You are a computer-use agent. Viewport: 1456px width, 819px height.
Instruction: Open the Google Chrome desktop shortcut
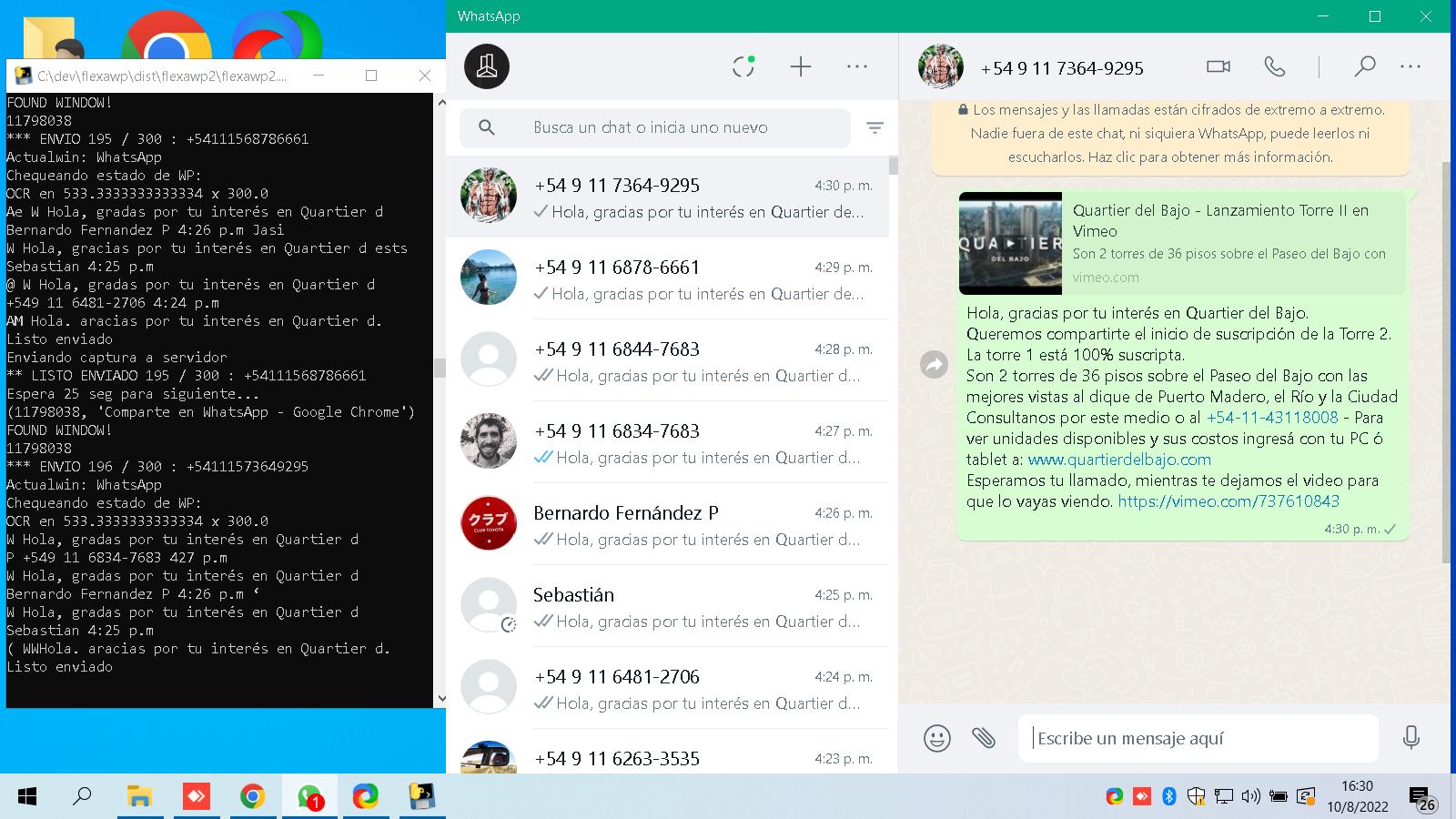(167, 36)
